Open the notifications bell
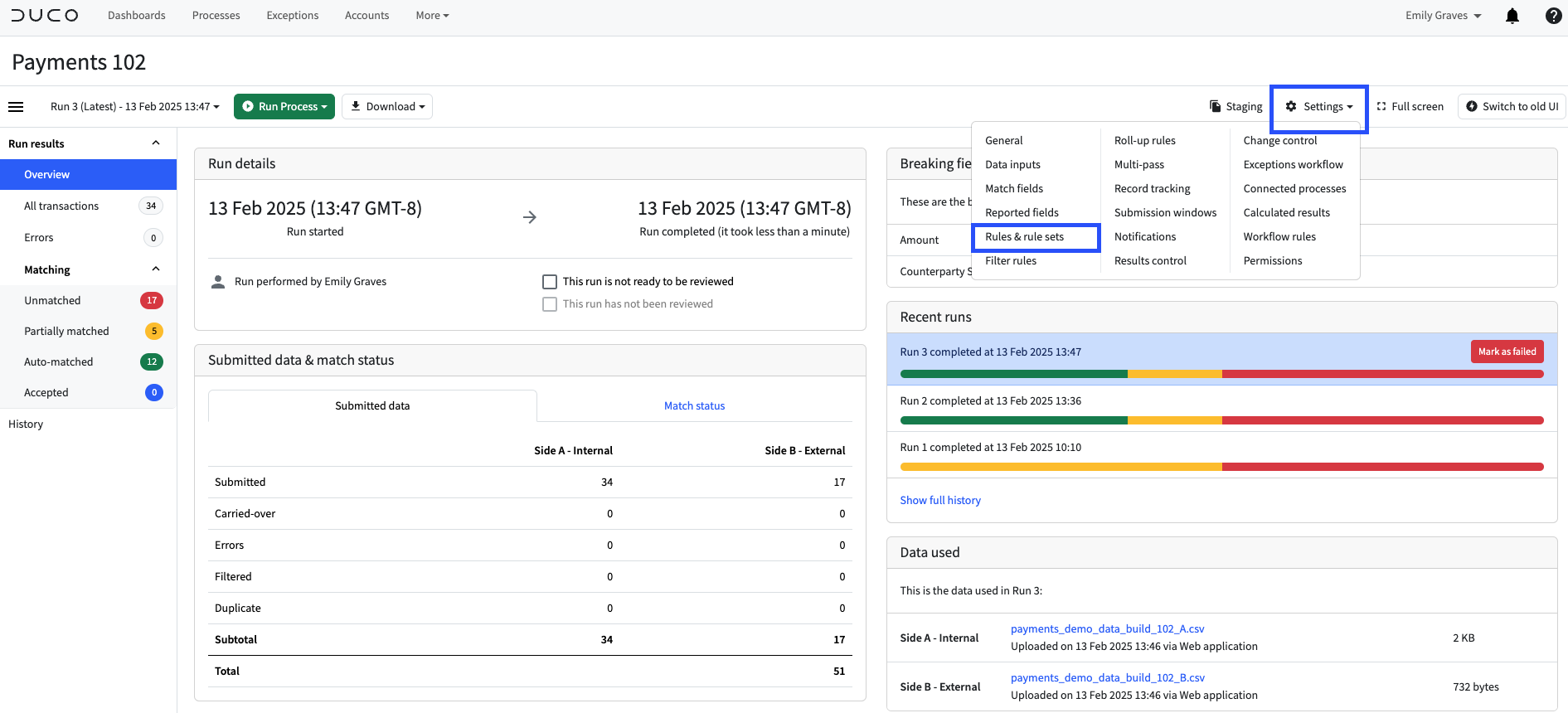The height and width of the screenshot is (713, 1568). (x=1512, y=16)
